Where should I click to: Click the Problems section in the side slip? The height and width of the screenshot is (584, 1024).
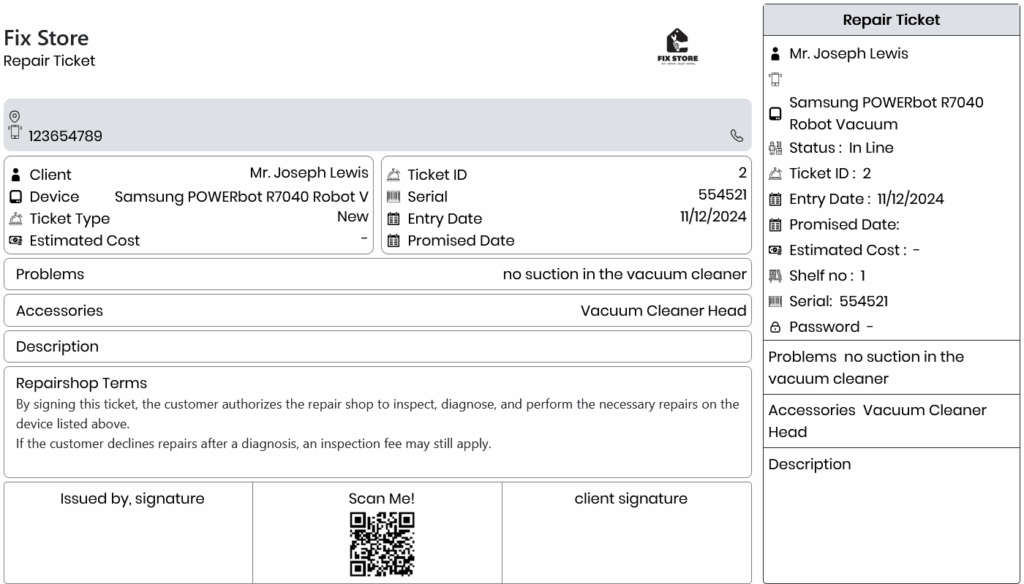[x=891, y=368]
